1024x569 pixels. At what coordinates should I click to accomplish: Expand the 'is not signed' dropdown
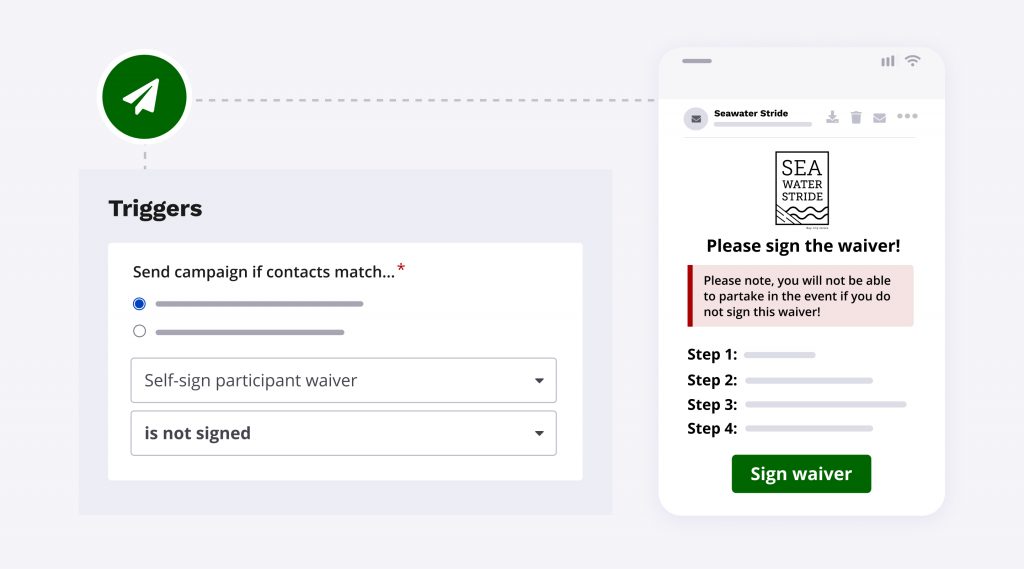coord(343,433)
